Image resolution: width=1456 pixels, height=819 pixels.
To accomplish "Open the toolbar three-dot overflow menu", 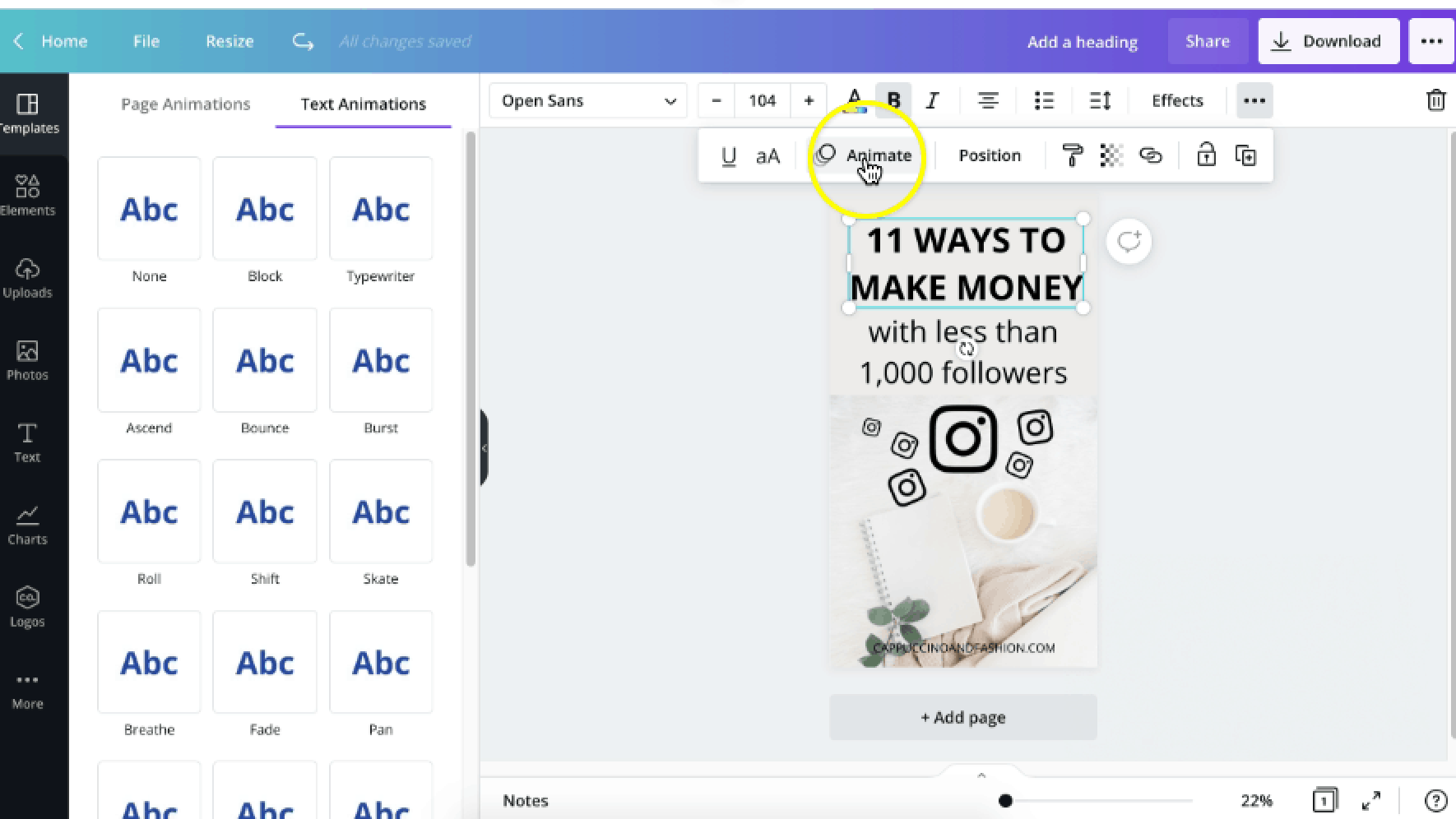I will [1254, 100].
